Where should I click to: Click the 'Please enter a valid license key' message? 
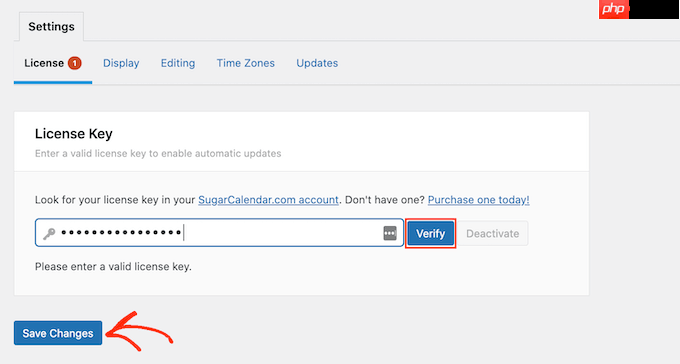(113, 267)
